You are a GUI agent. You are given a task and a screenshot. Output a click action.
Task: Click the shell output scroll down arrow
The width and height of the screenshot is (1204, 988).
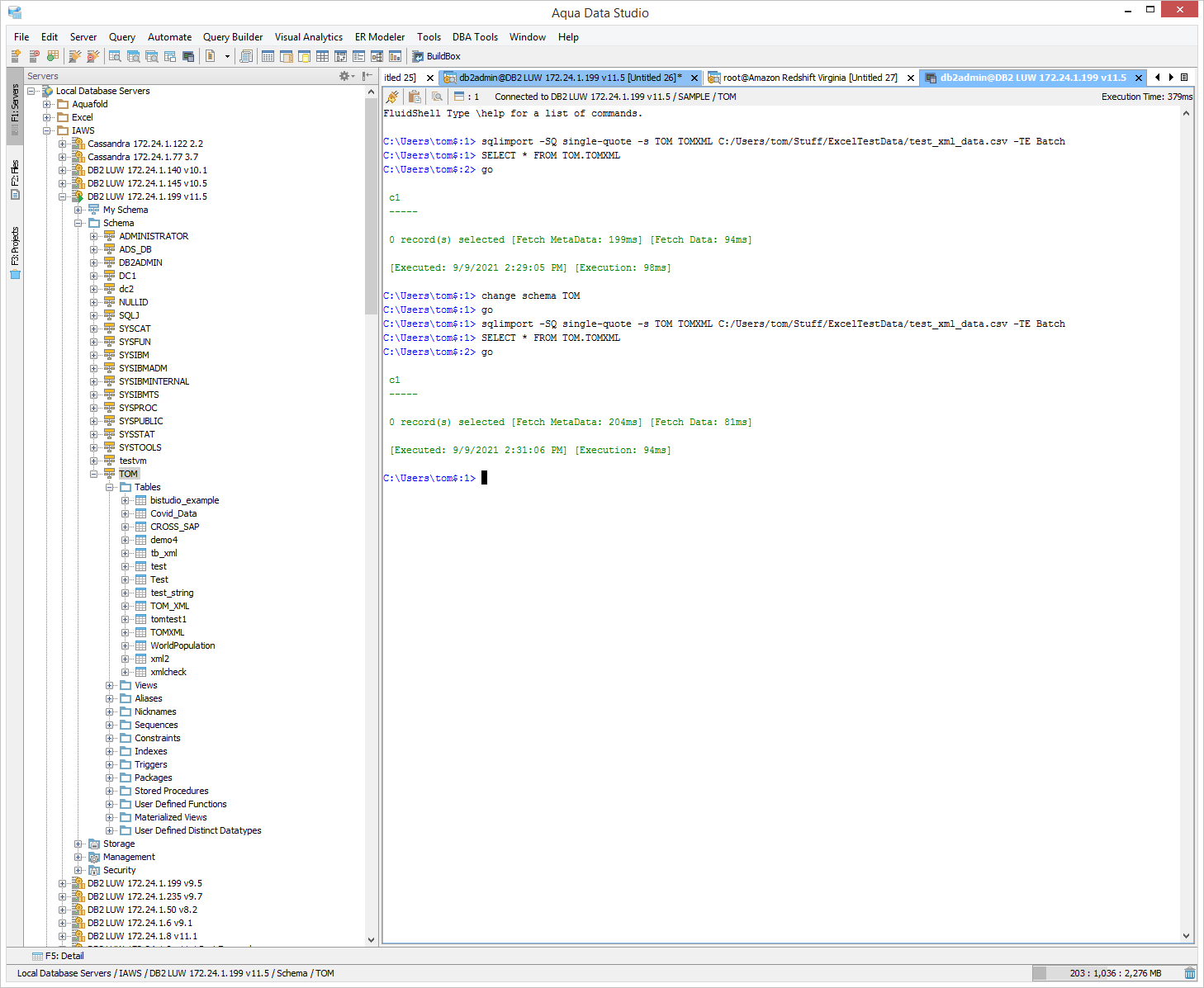pos(1186,936)
